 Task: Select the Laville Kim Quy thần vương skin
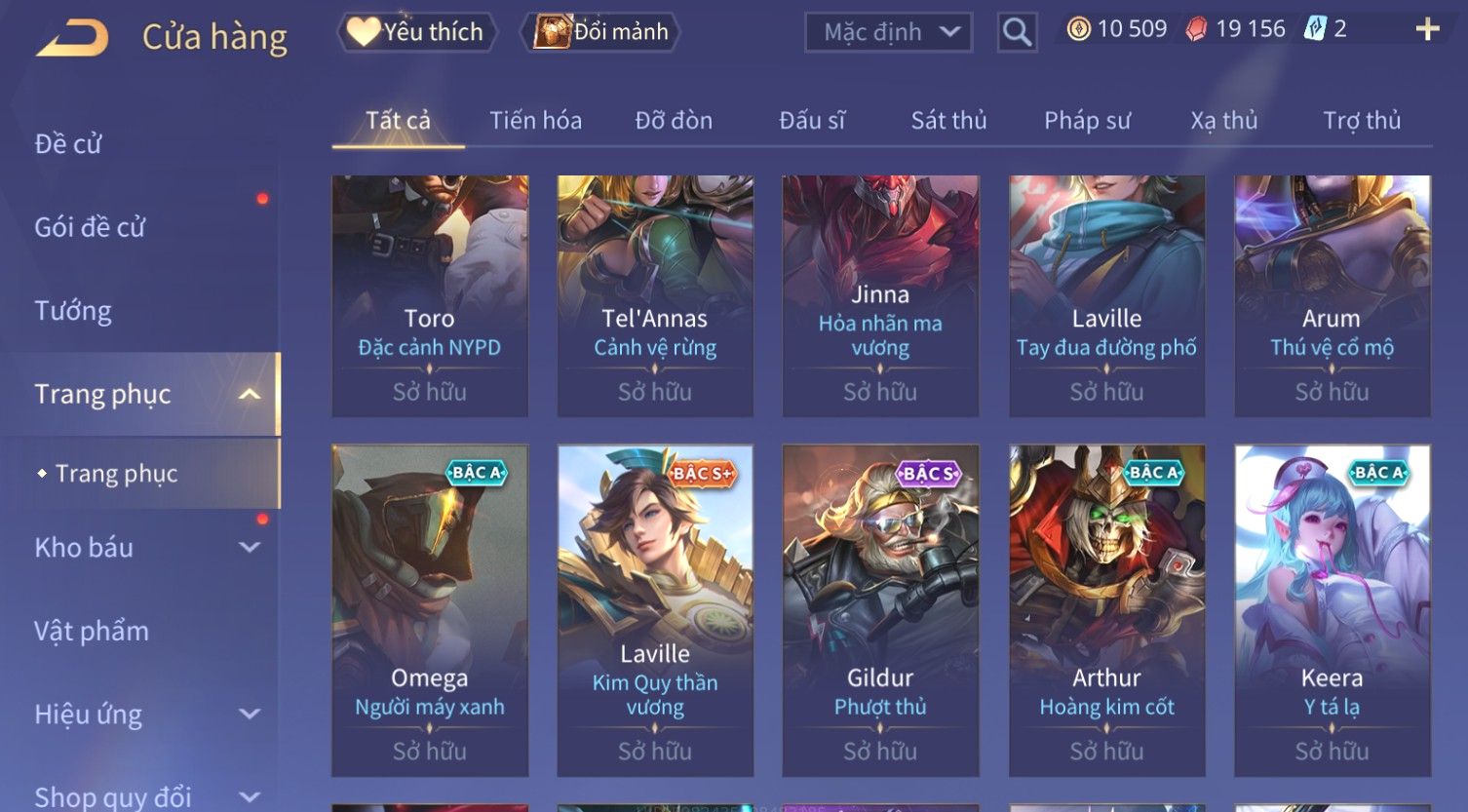click(x=655, y=610)
